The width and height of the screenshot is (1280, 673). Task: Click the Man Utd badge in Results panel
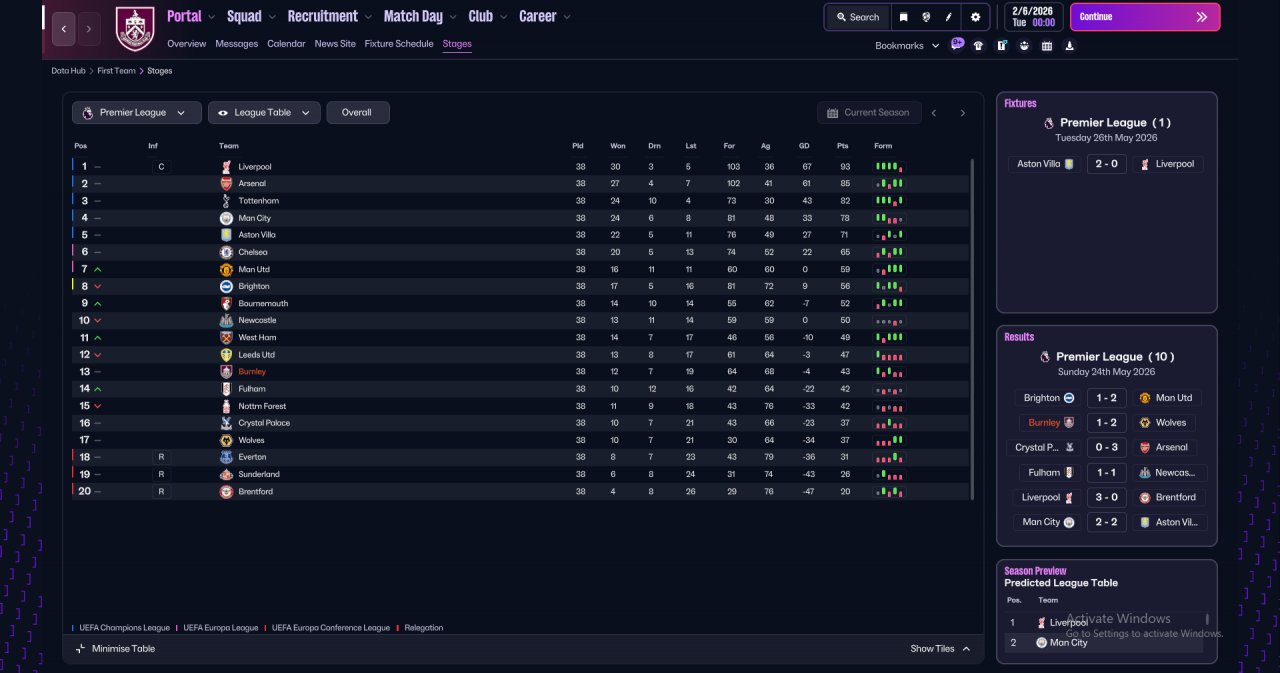(x=1145, y=398)
